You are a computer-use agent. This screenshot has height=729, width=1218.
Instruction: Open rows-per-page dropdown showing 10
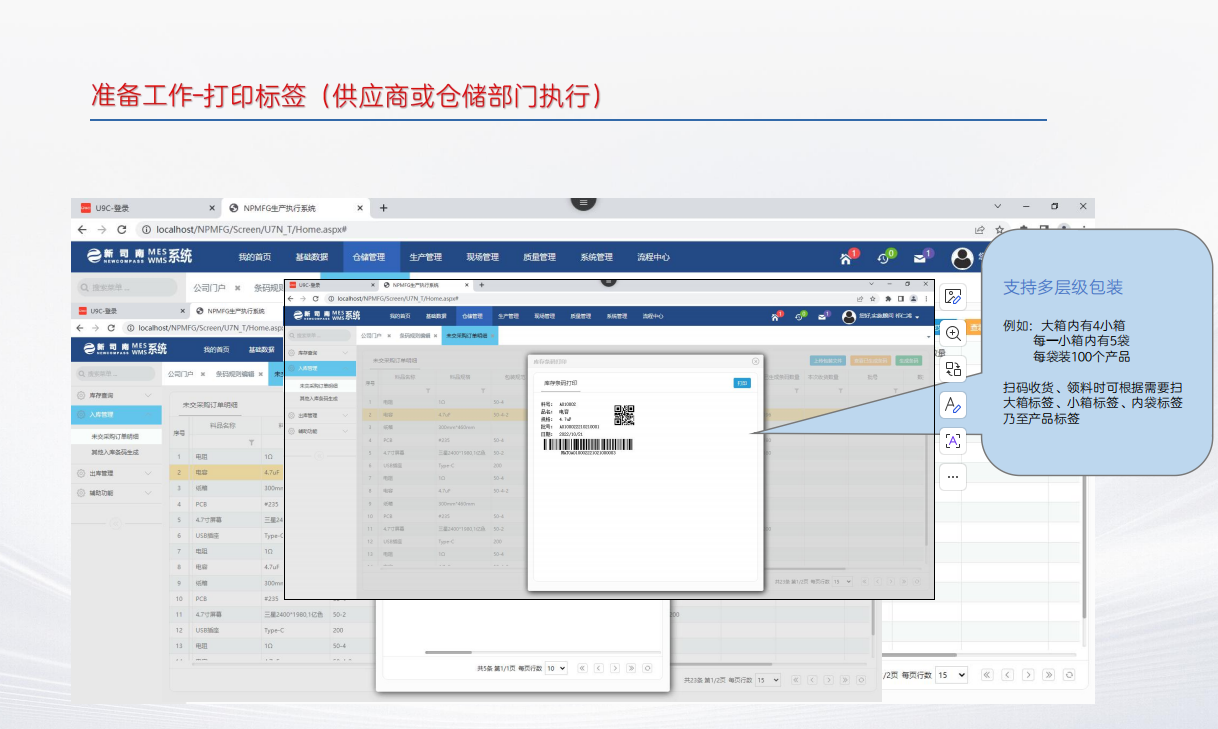click(x=556, y=668)
